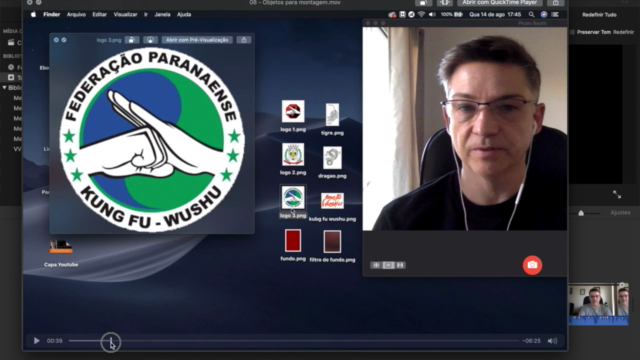Open Notification Center icon in menu bar
640x360 pixels.
555,14
